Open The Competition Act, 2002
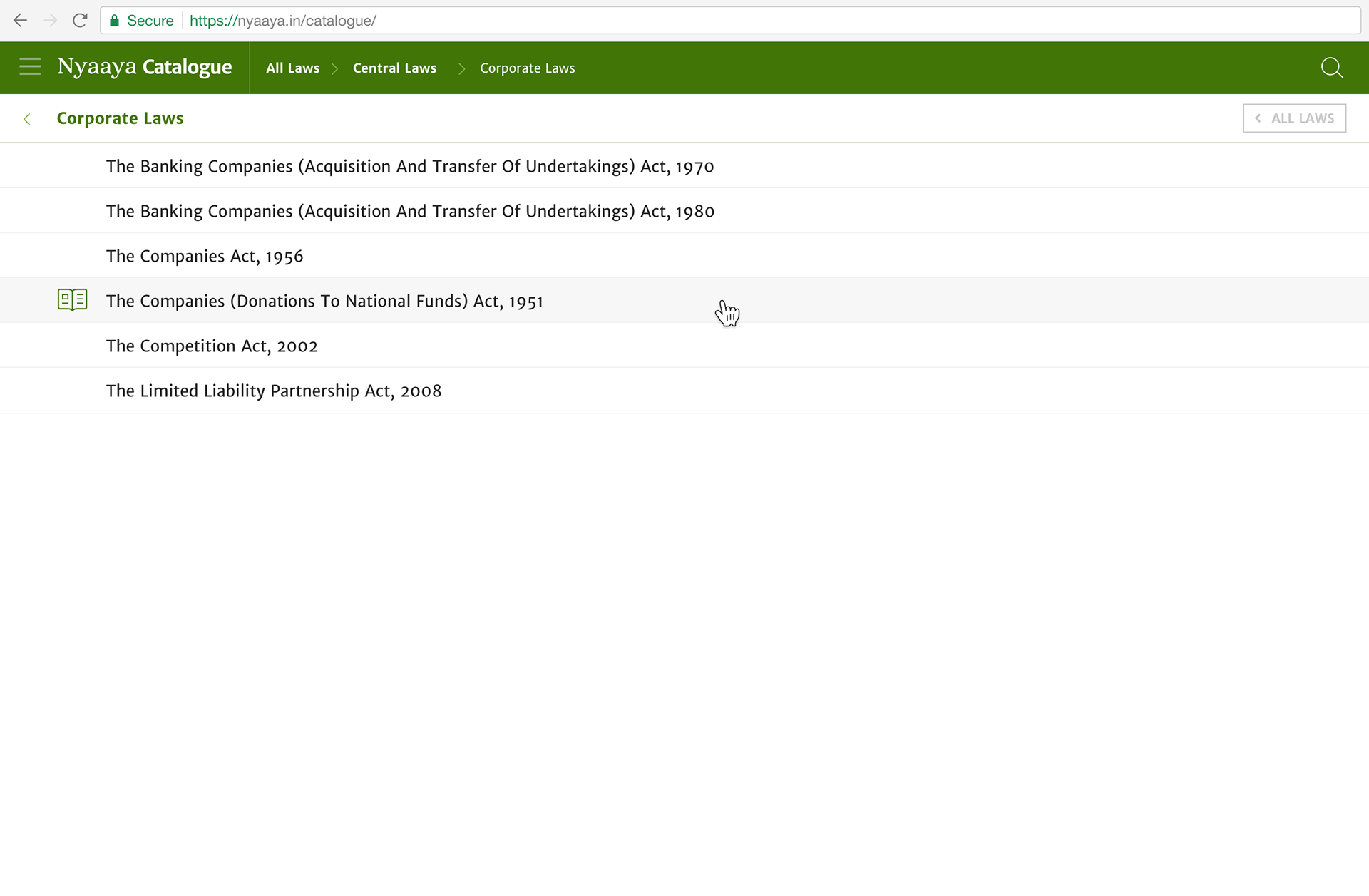Screen dimensions: 1369x896 click(x=684, y=346)
